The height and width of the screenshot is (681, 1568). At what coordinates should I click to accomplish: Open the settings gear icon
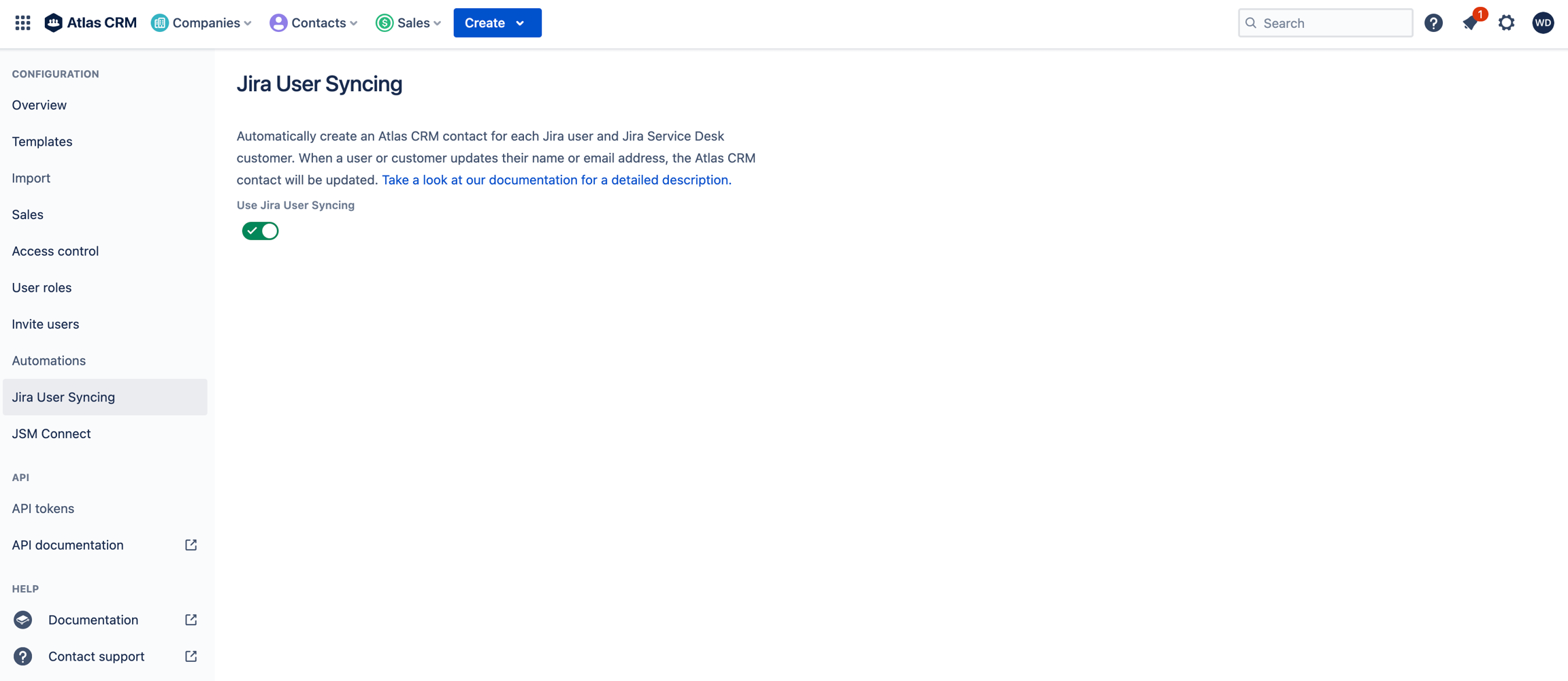click(1506, 23)
